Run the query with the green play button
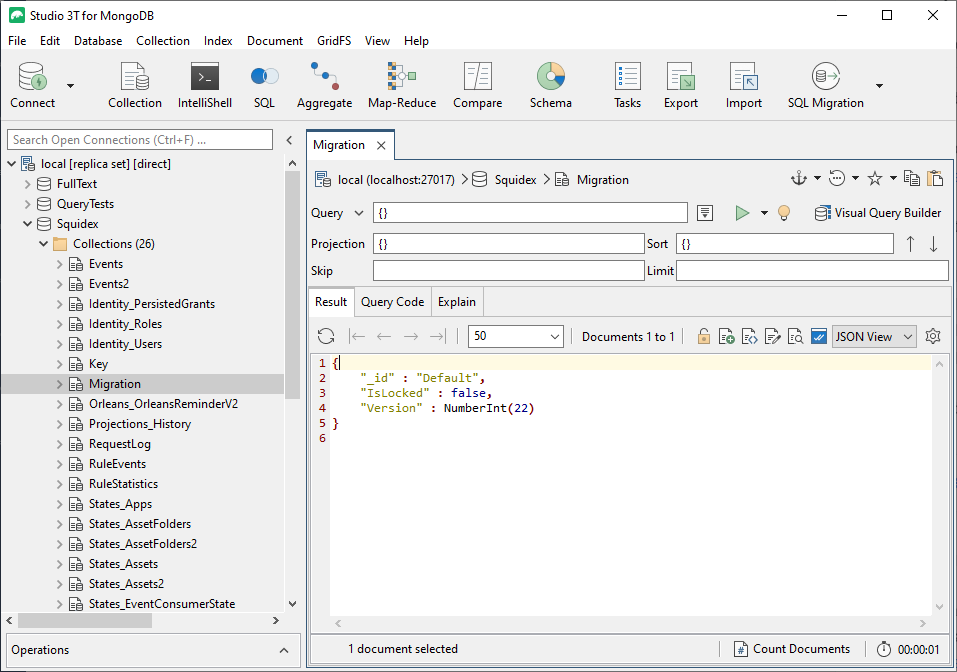 tap(742, 213)
